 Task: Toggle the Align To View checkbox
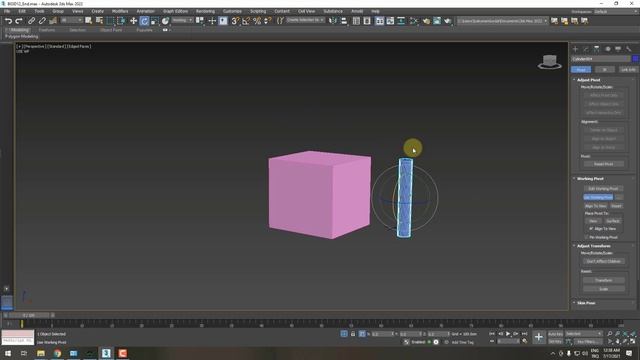coord(591,229)
